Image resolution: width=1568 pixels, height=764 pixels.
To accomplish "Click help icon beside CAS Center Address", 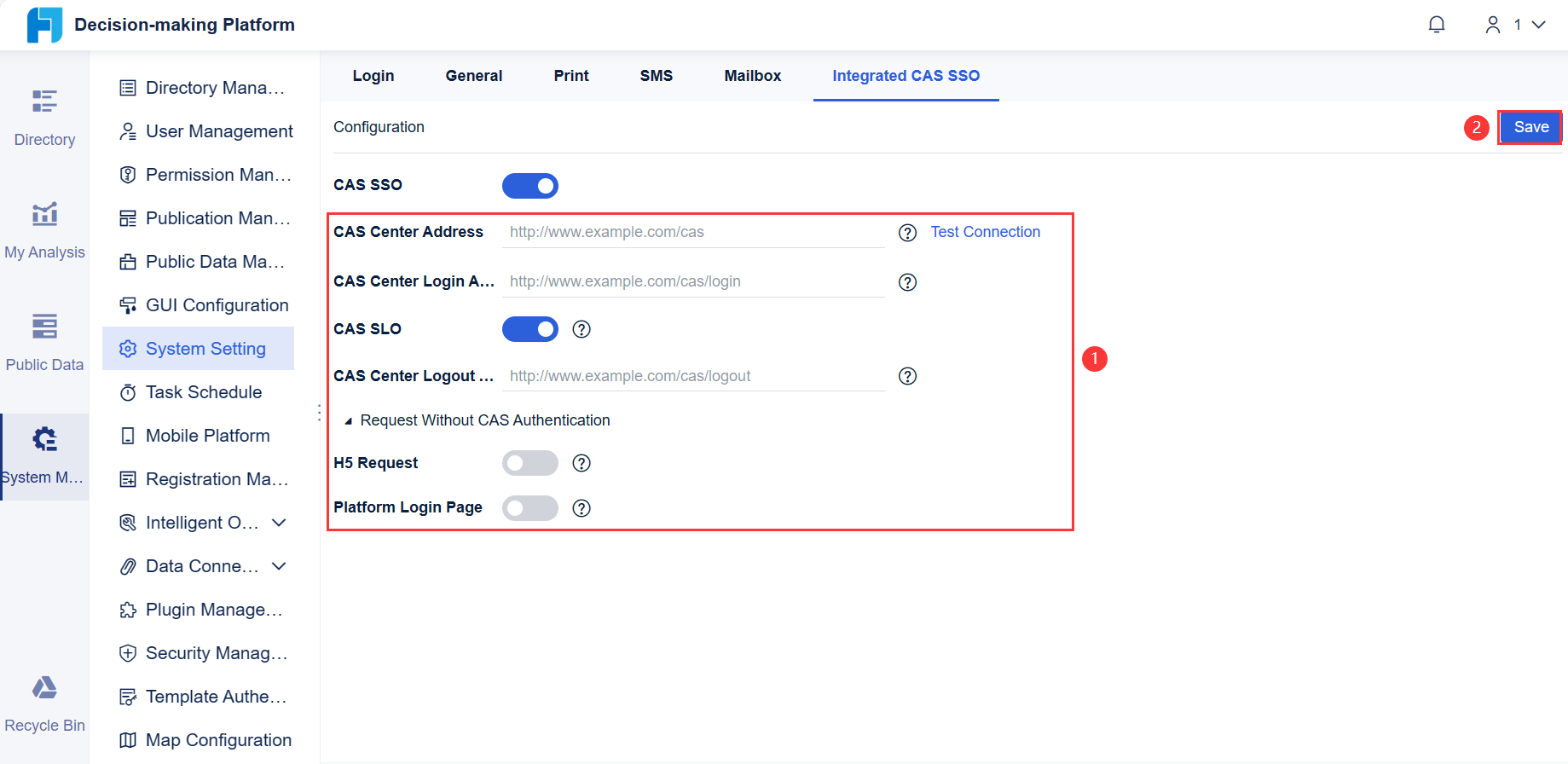I will 908,233.
